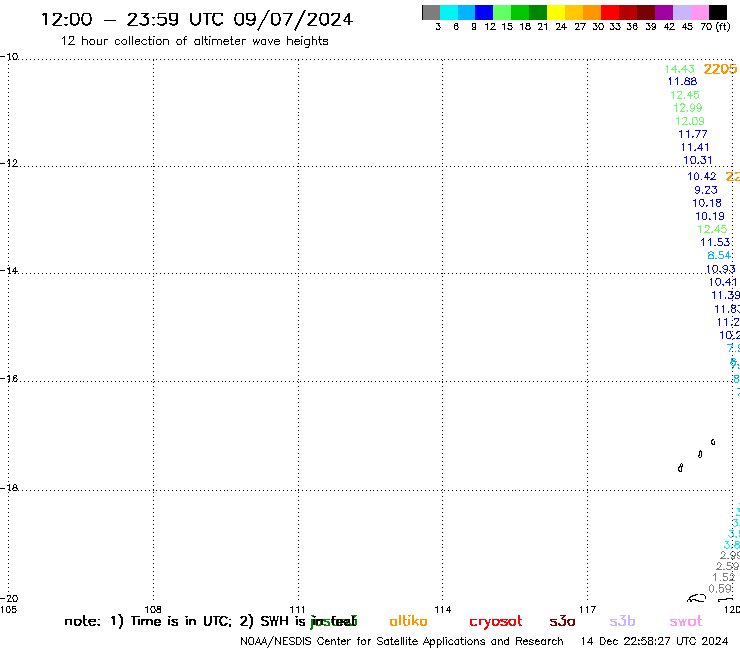Click the 12.99 wave height value
Viewport: 740px width, 650px height.
click(688, 108)
